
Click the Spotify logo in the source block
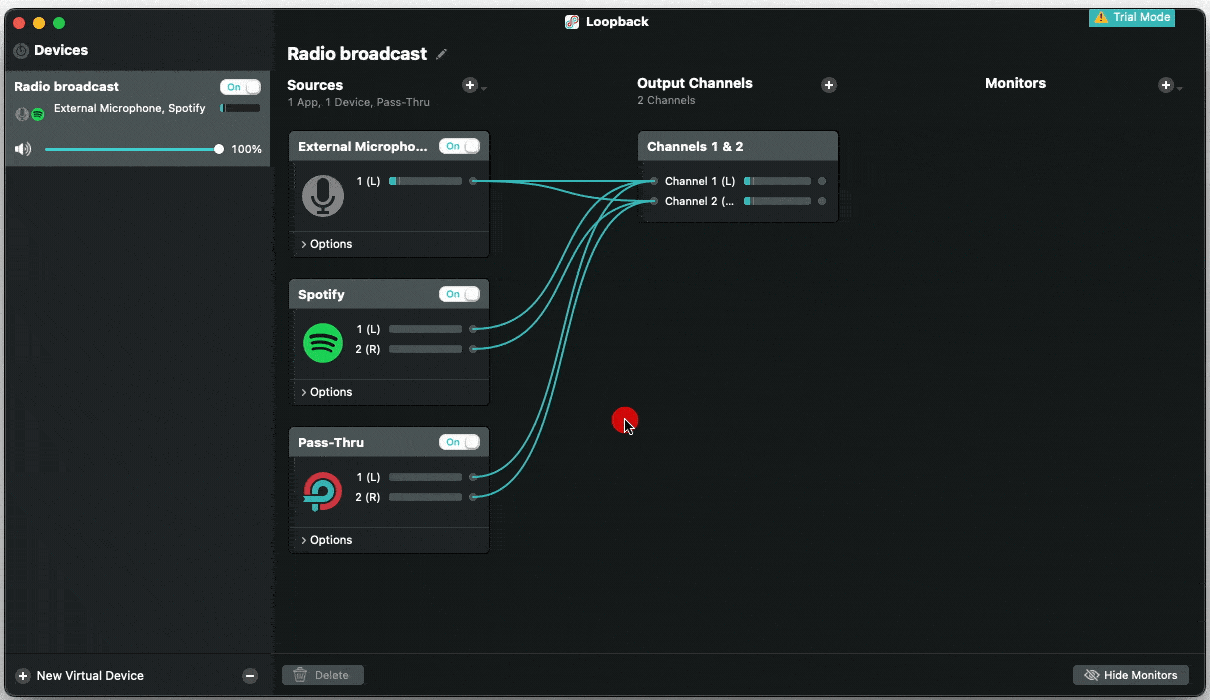click(323, 343)
